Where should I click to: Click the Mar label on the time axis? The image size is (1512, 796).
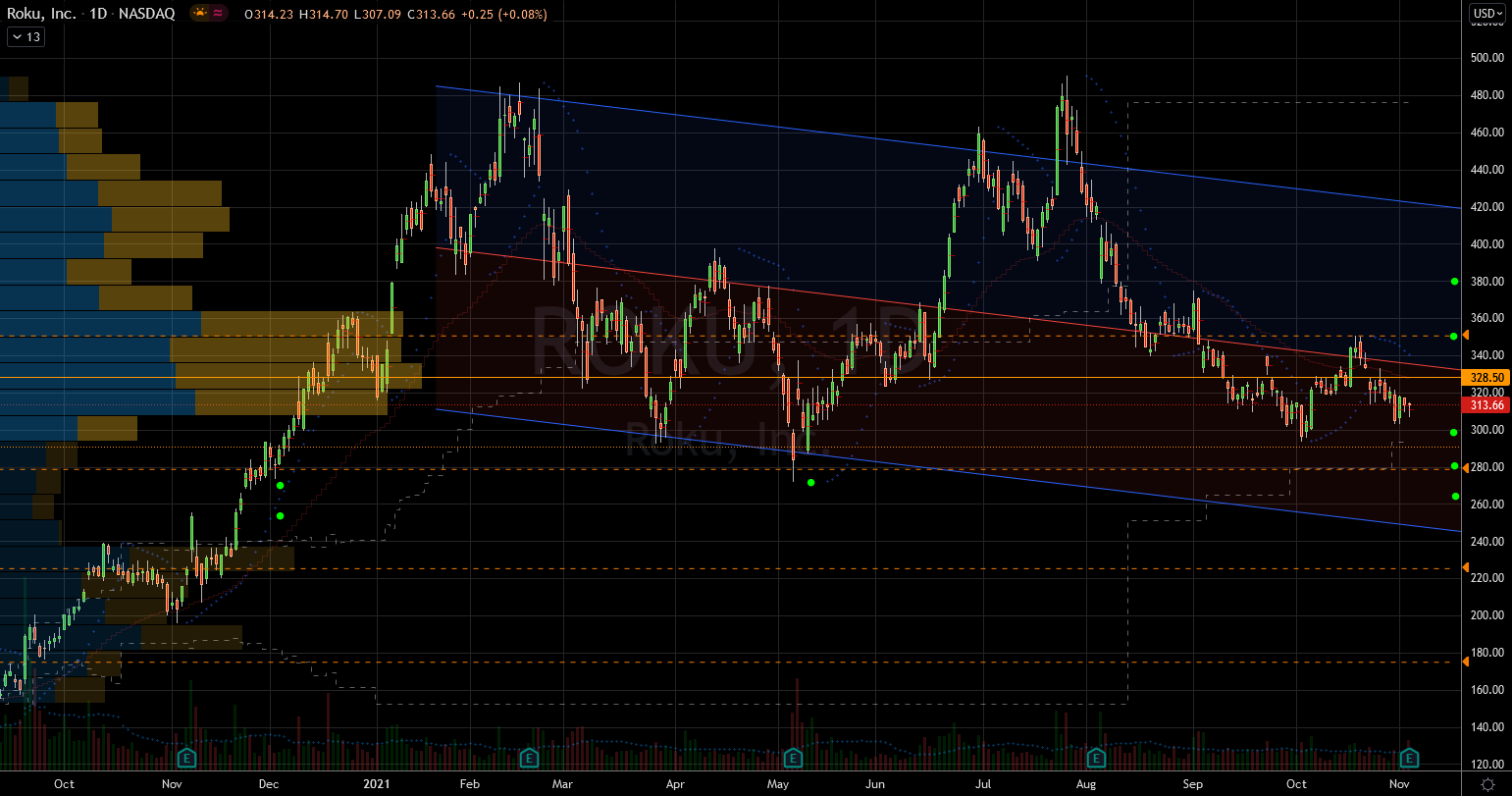(562, 784)
